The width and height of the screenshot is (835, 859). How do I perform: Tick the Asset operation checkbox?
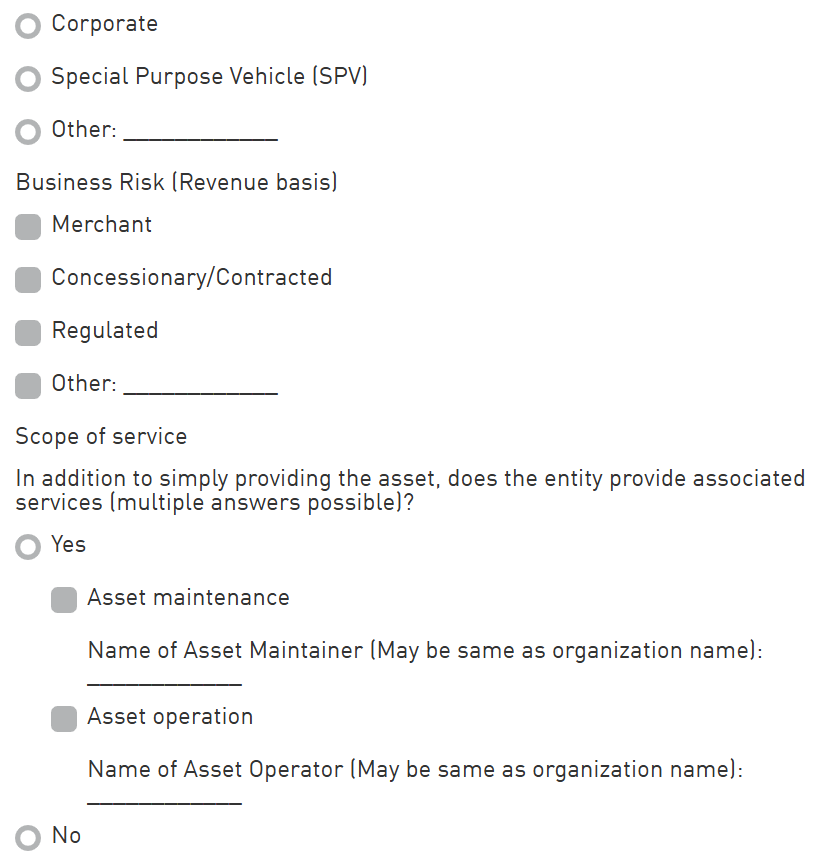[64, 719]
